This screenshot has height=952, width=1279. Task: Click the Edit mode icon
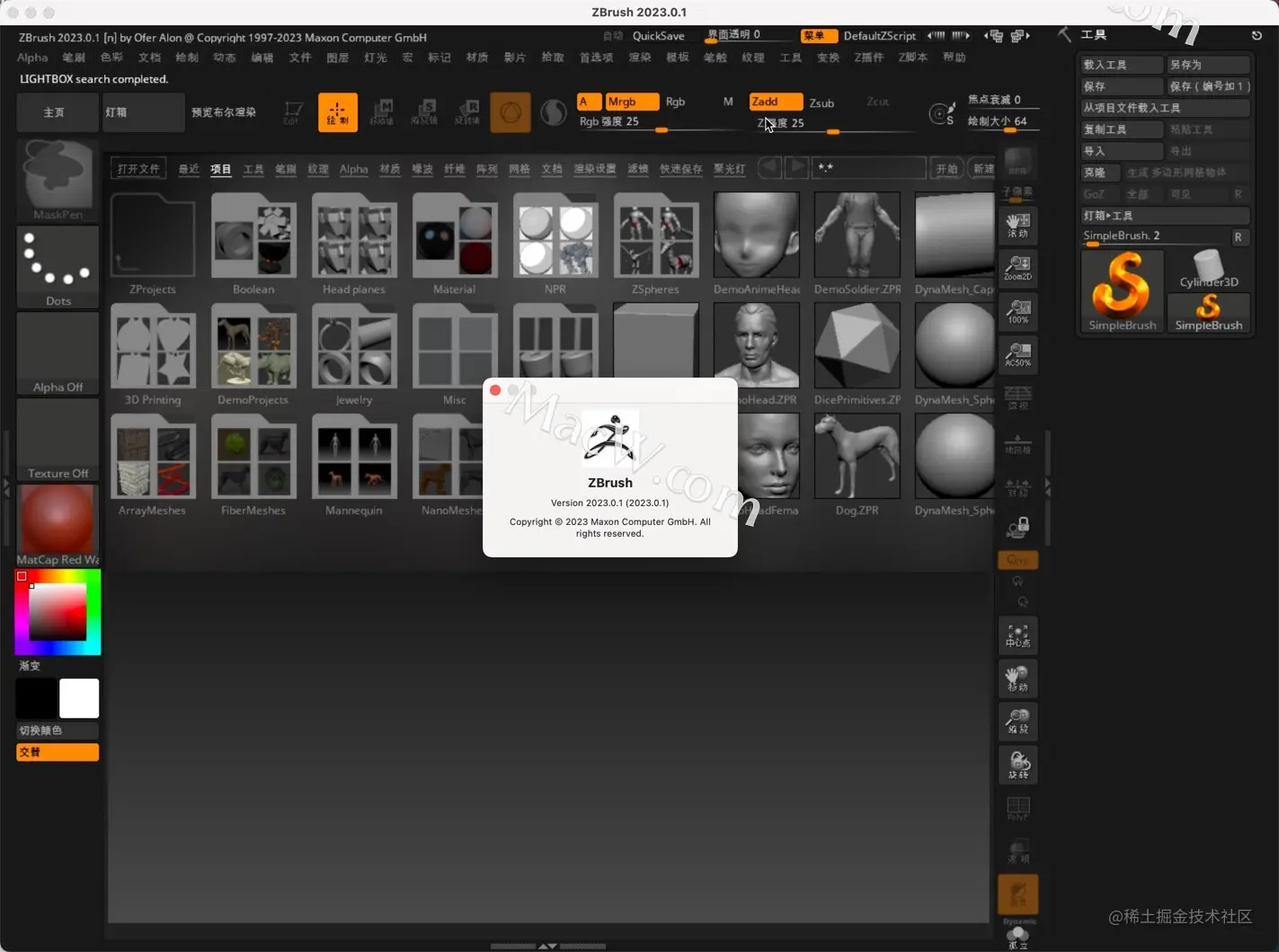click(x=293, y=112)
